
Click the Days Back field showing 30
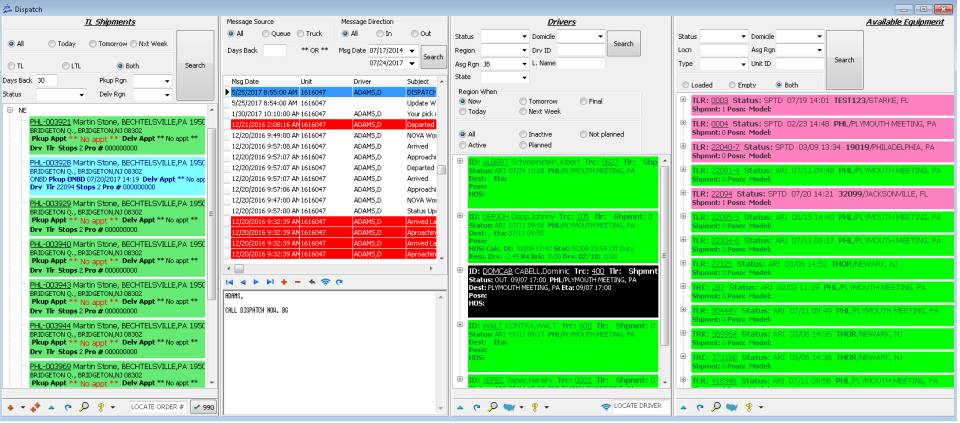point(47,81)
